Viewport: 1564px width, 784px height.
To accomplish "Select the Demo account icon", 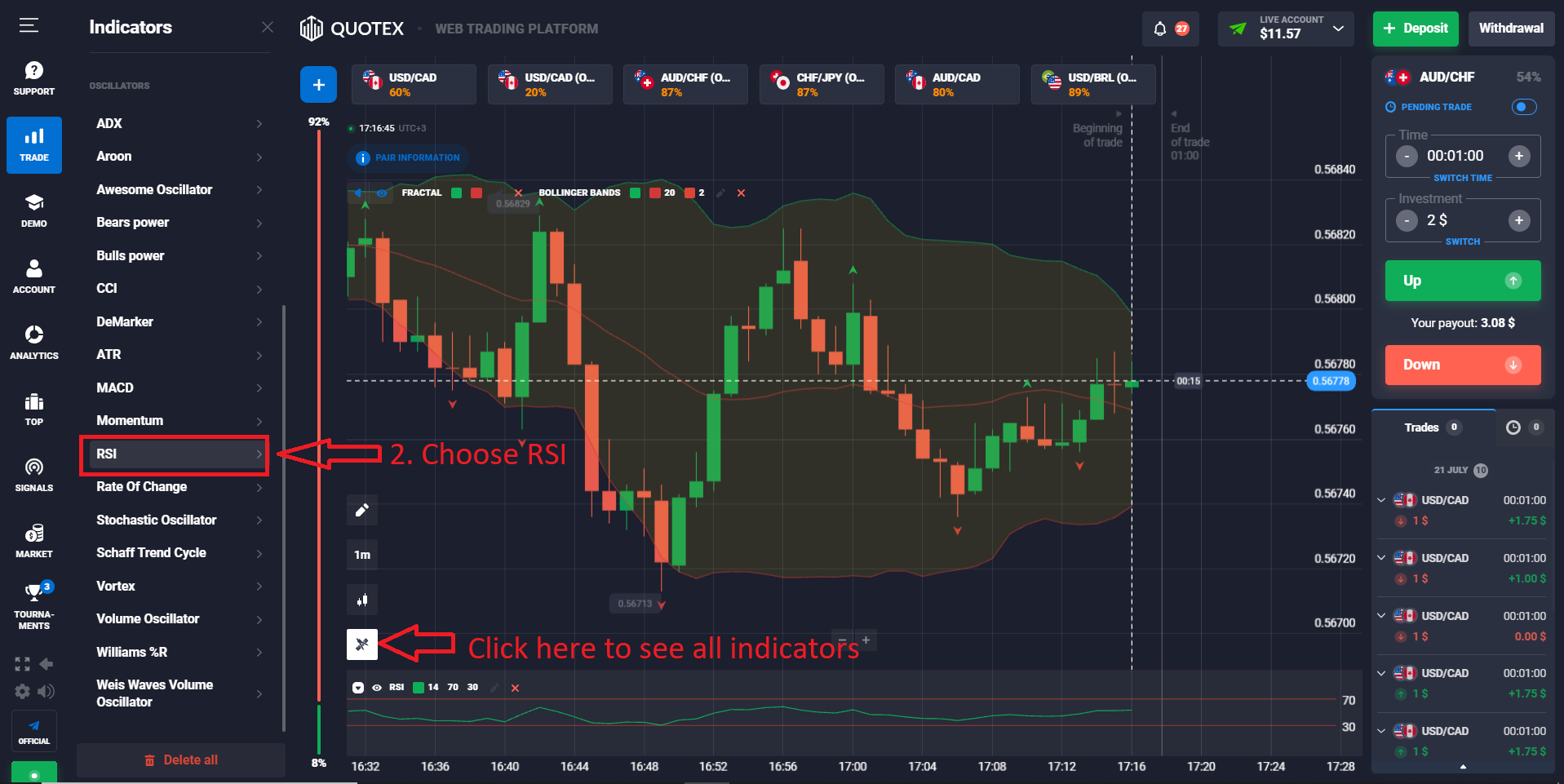I will pos(33,210).
